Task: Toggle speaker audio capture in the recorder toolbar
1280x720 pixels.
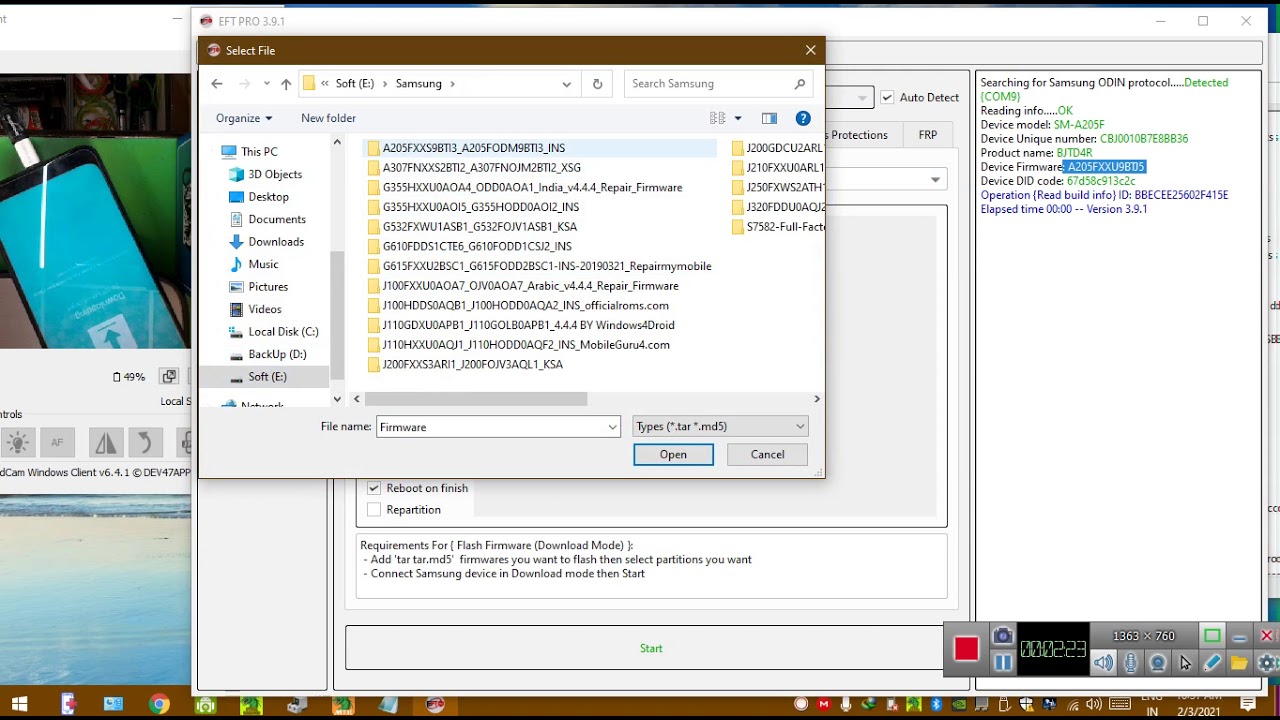Action: pos(1103,662)
